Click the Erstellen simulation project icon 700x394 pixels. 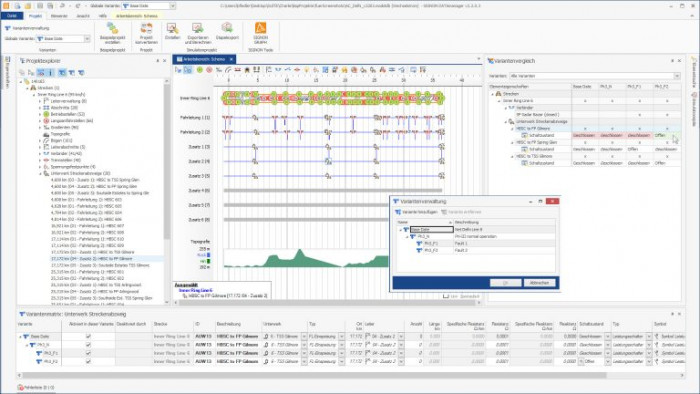coord(172,31)
